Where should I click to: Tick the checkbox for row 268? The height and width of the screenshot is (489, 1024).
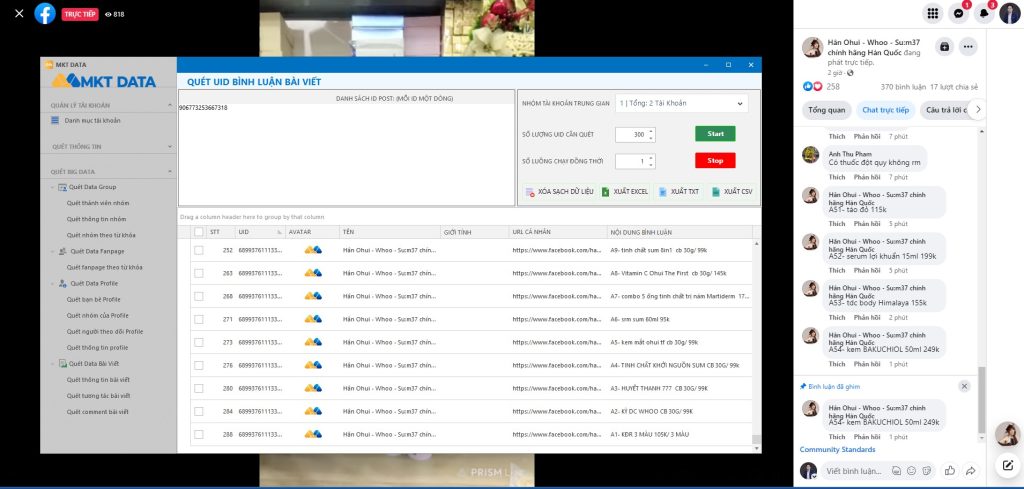(199, 296)
